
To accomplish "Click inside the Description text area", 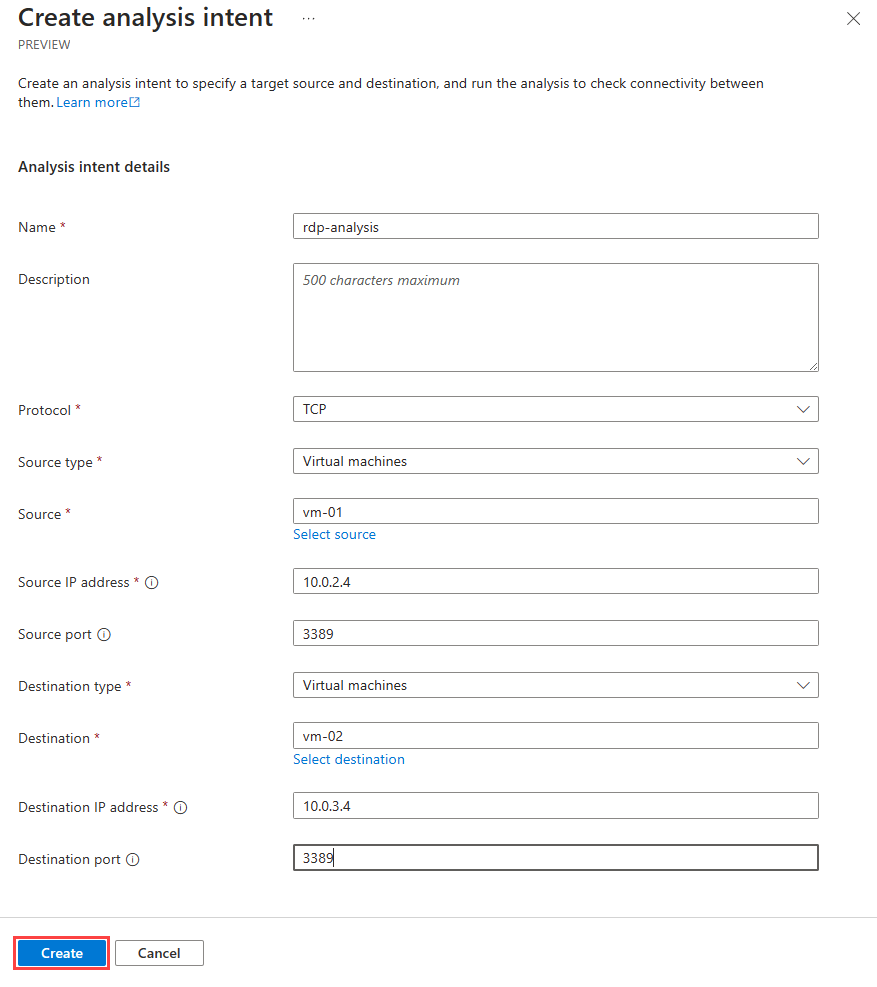I will click(x=555, y=317).
